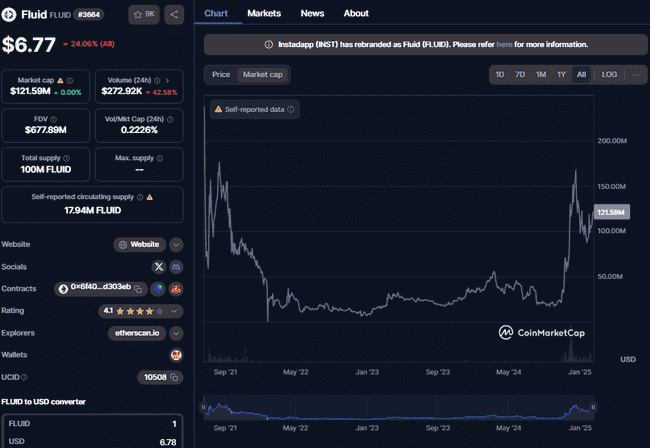Expand the Rating dropdown chevron

[x=175, y=311]
